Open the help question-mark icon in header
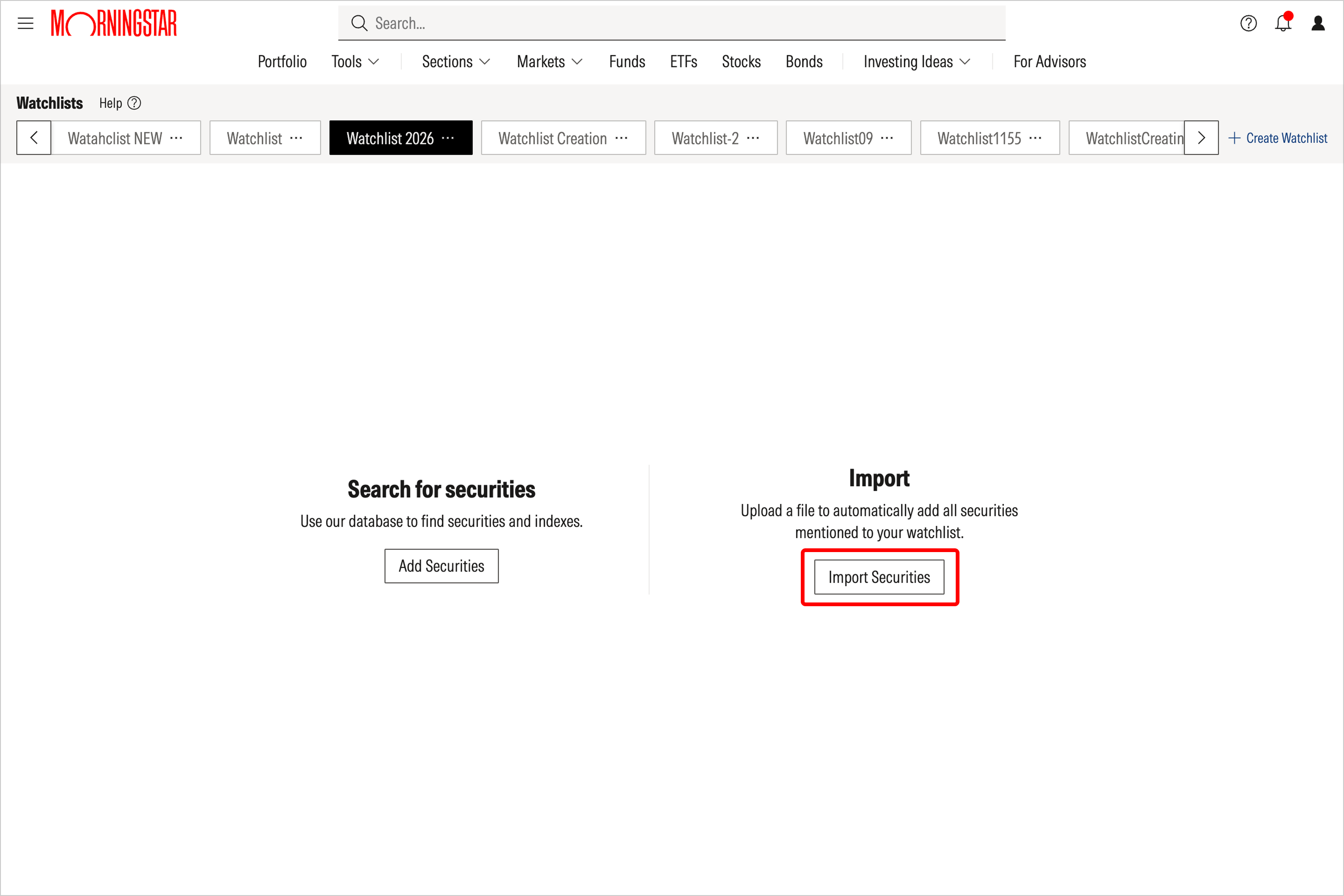 [1248, 23]
